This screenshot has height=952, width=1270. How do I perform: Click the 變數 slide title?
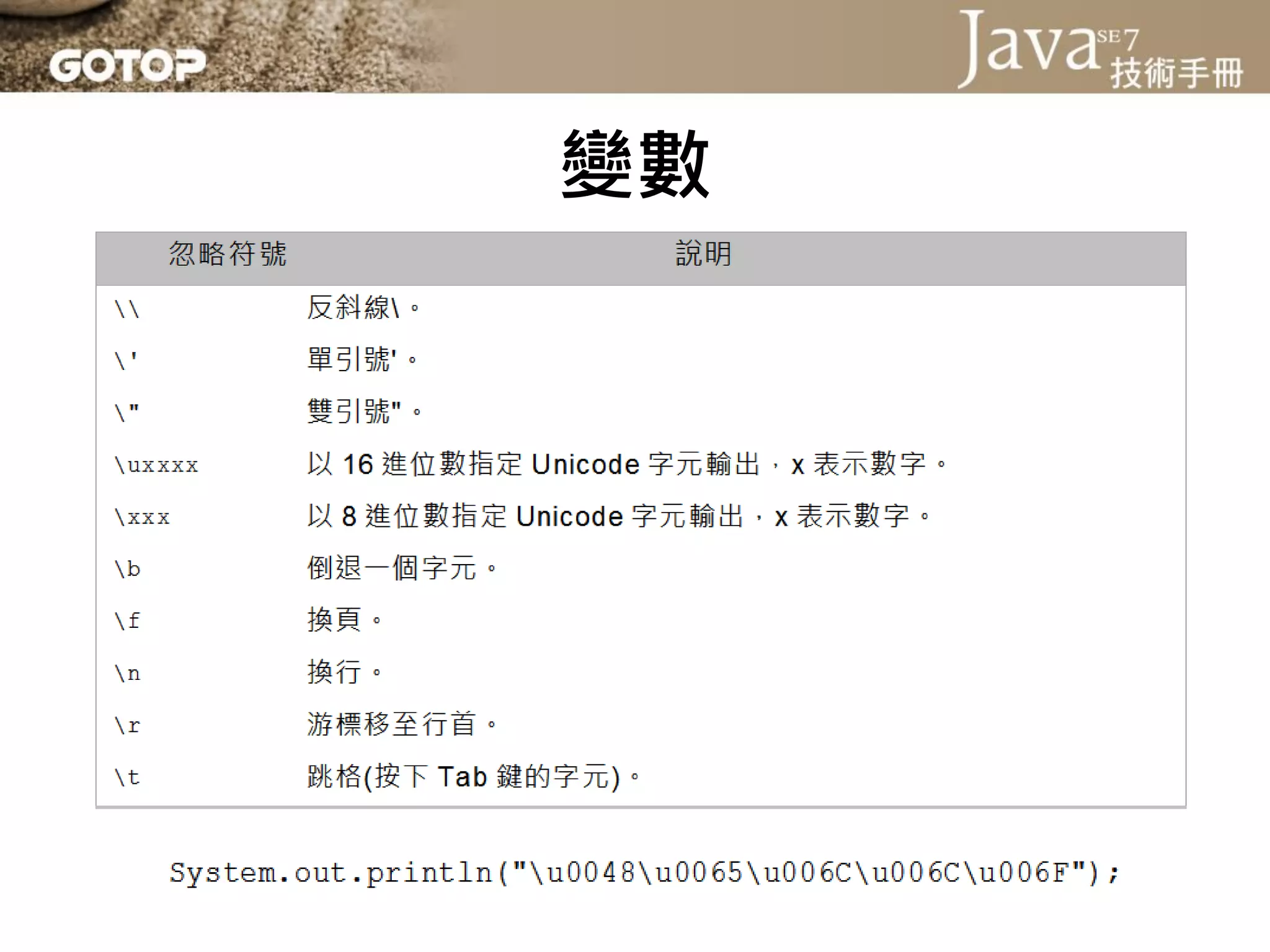coord(635,164)
